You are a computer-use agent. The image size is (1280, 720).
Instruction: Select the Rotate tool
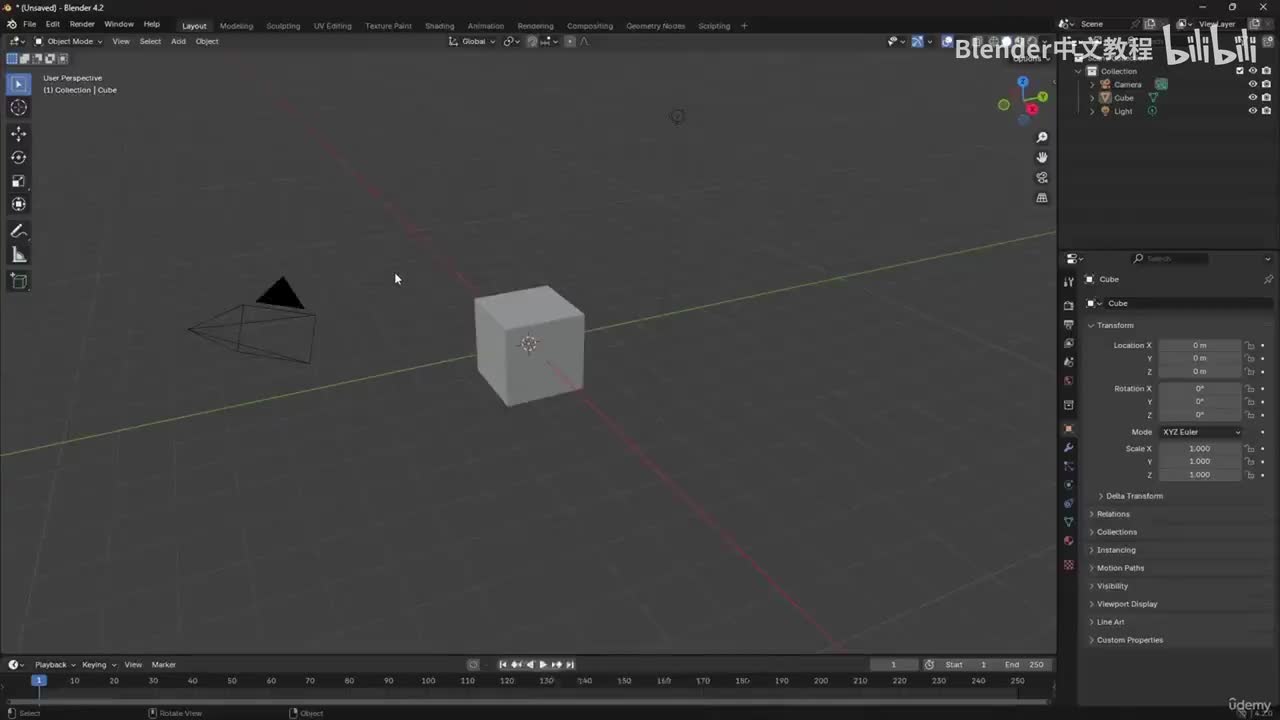pos(19,157)
